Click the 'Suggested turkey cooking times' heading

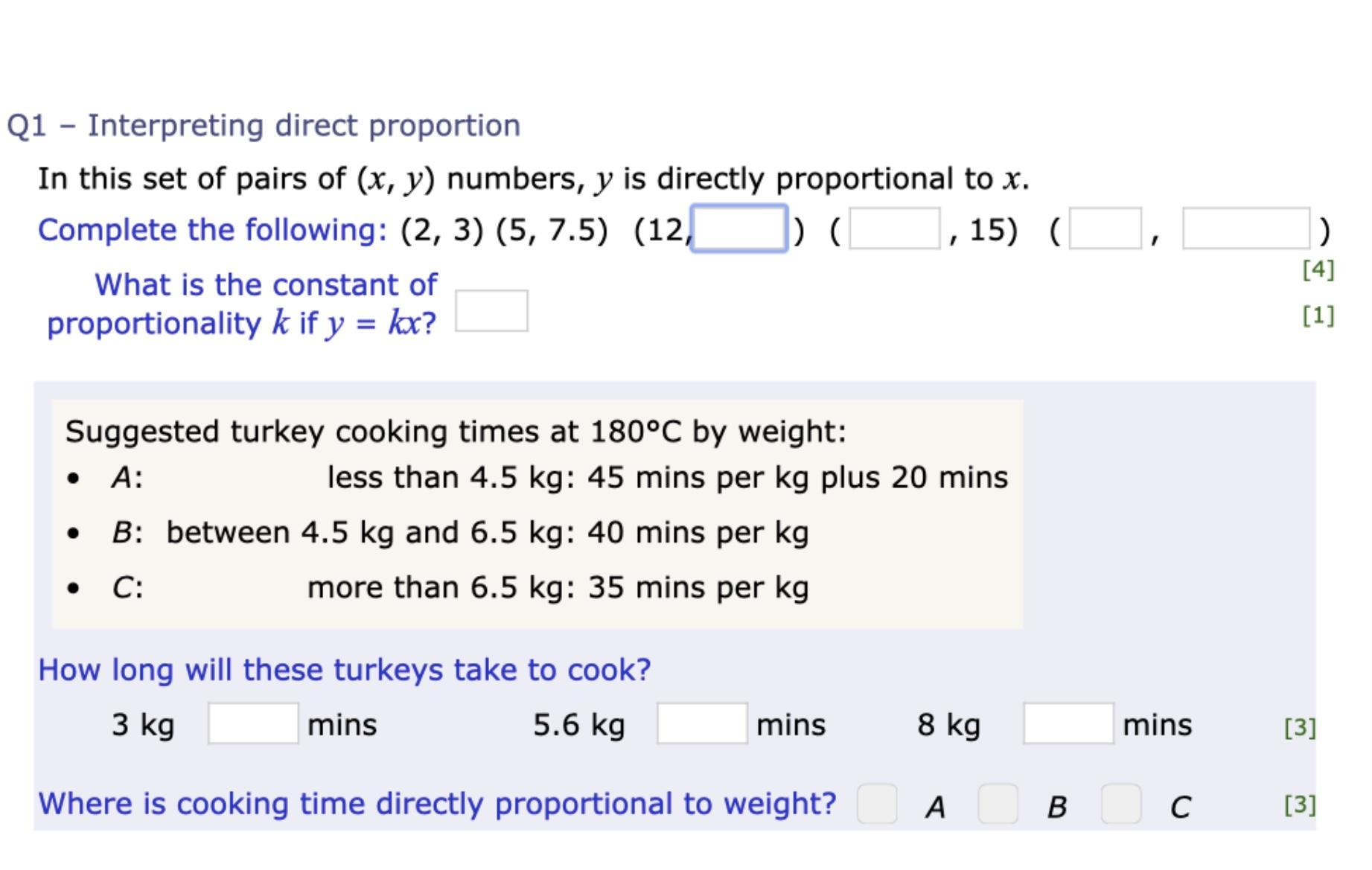pos(456,432)
